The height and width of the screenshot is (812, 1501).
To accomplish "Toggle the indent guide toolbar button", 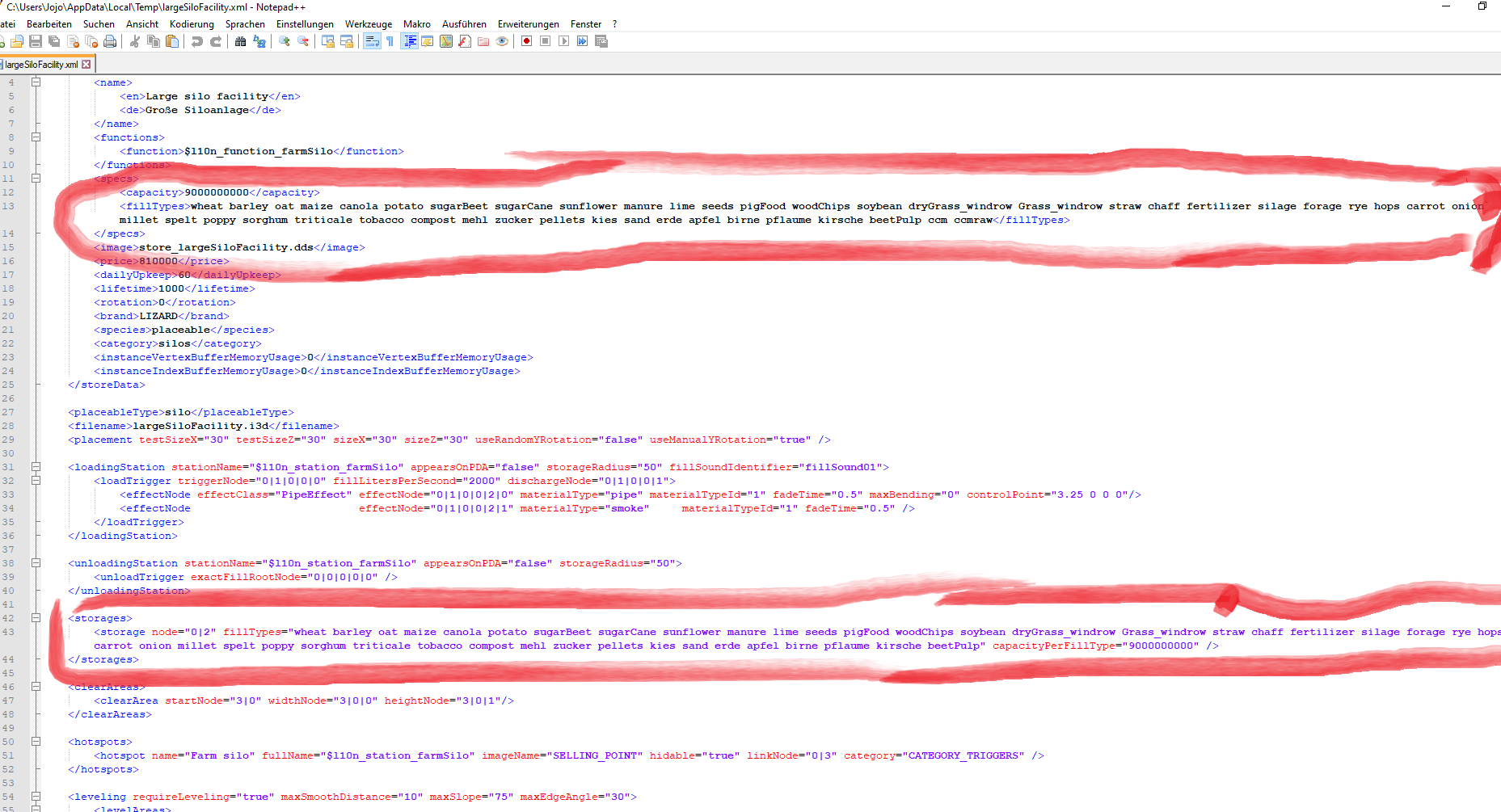I will point(409,41).
